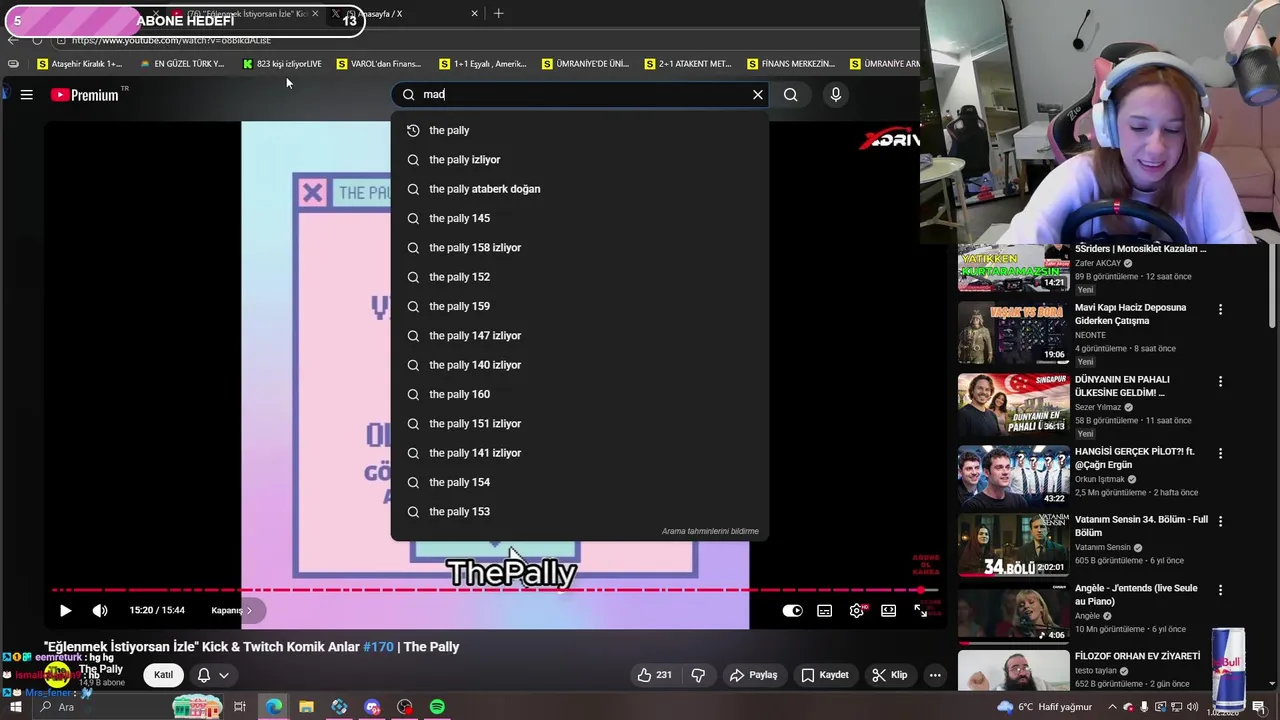Open options for Angèle J'entends video
The image size is (1280, 720).
pyautogui.click(x=1220, y=591)
